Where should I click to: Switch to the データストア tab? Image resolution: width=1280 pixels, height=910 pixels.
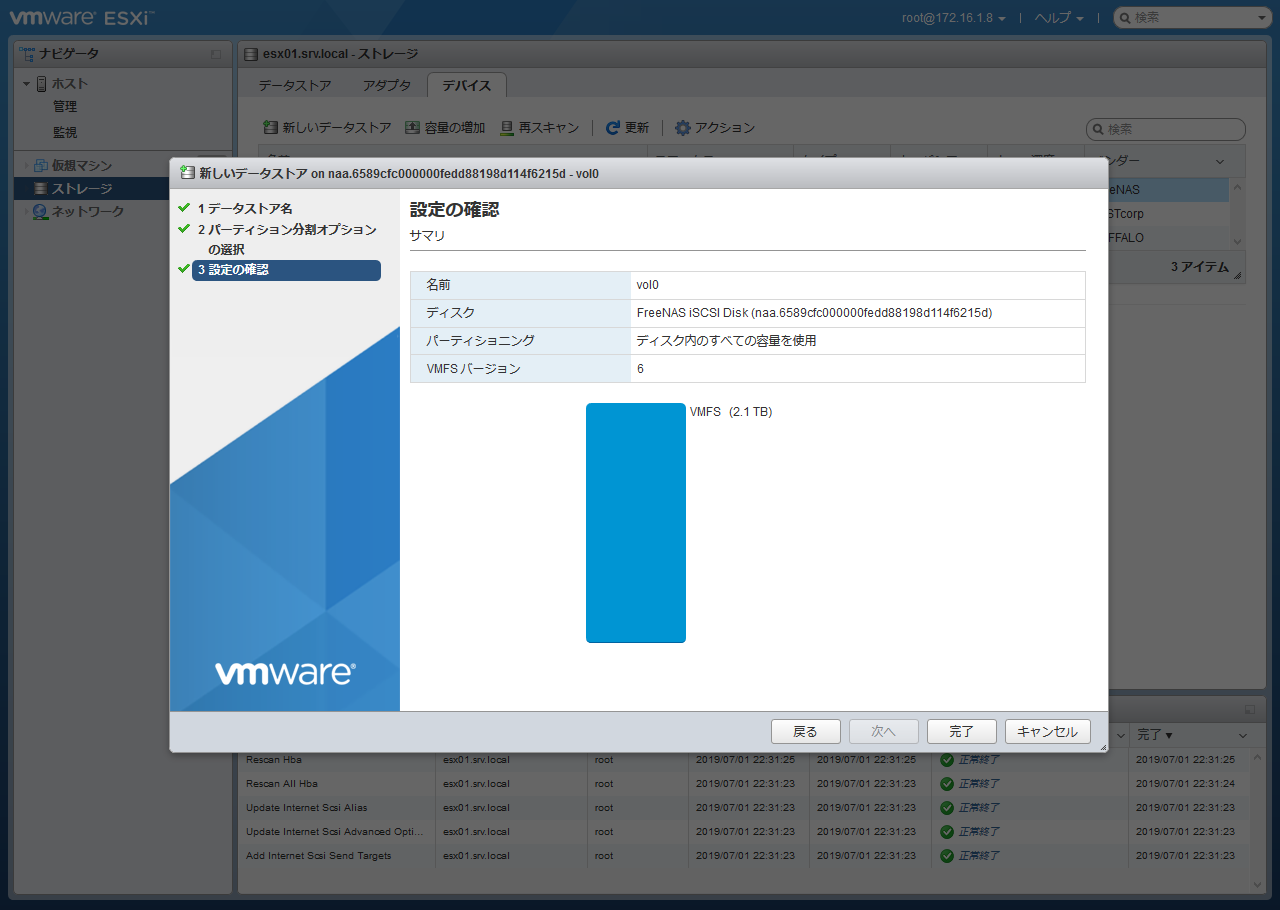pyautogui.click(x=295, y=86)
